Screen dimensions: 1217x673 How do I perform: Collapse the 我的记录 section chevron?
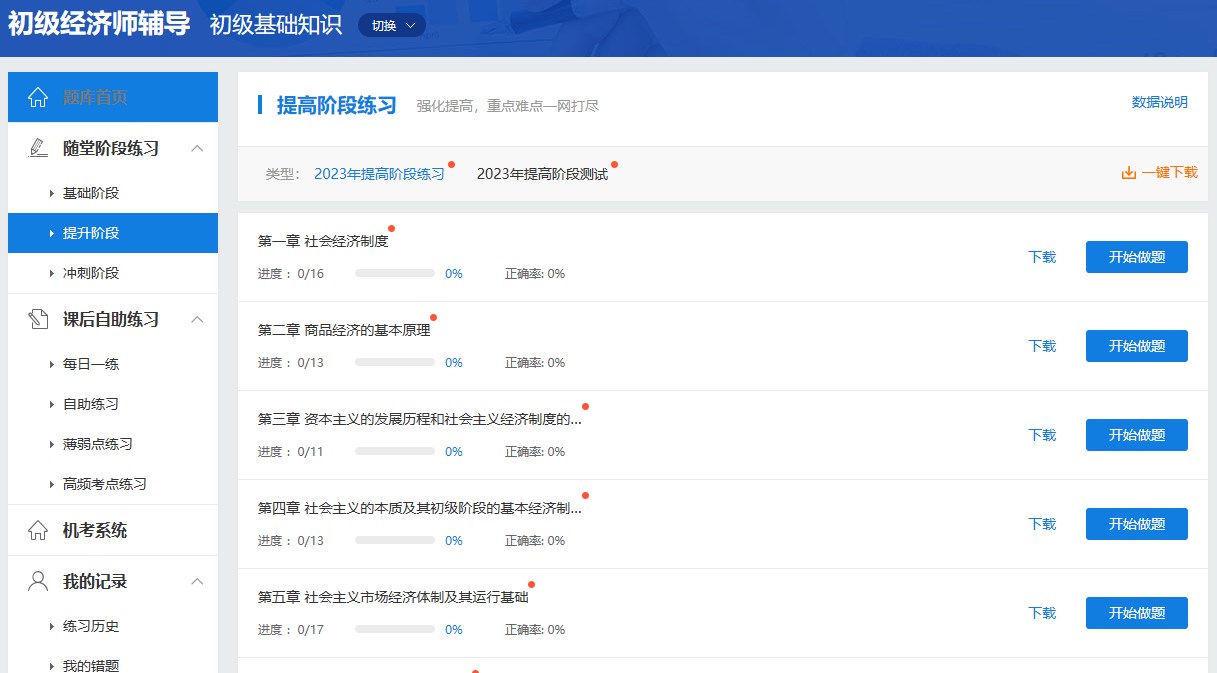point(197,581)
